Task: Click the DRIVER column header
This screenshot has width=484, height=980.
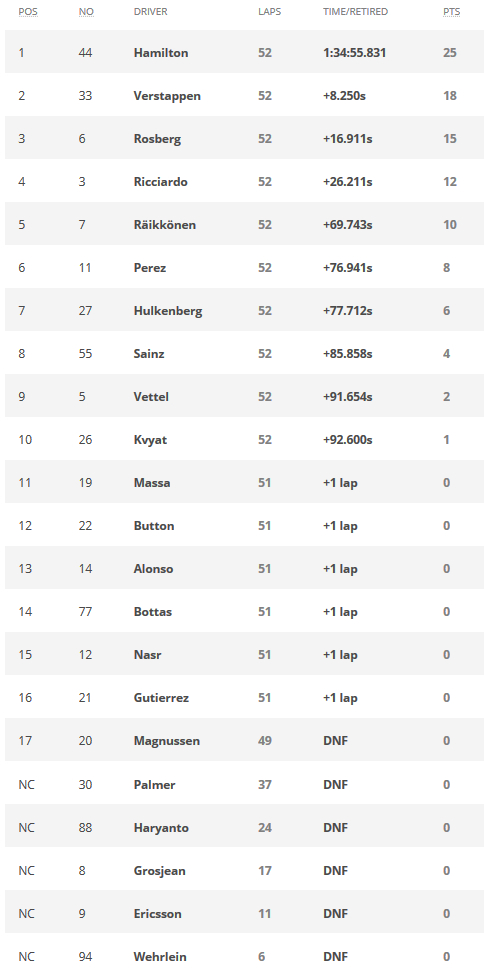Action: pyautogui.click(x=151, y=11)
